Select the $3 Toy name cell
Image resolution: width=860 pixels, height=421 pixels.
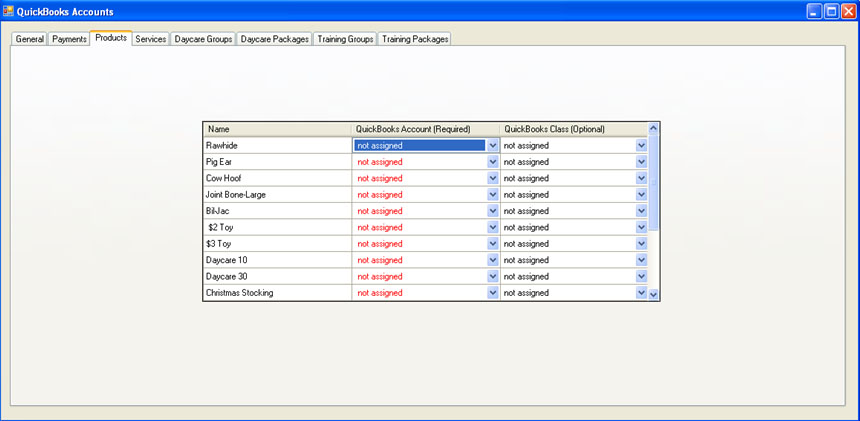point(278,243)
